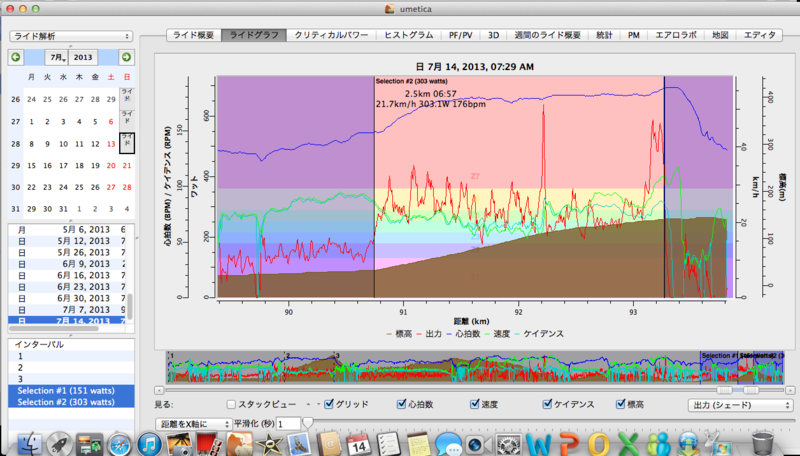The image size is (800, 456).
Task: Open iPhoto from the dock
Action: [x=179, y=444]
